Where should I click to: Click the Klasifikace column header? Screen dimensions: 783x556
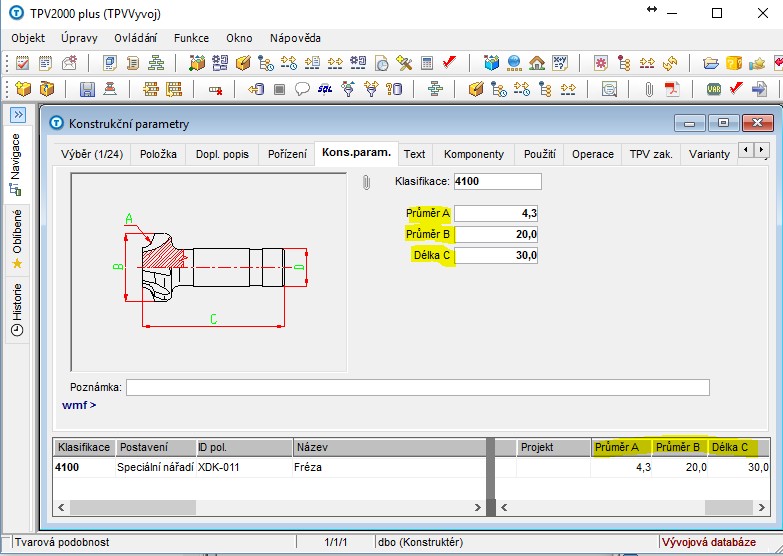[84, 447]
